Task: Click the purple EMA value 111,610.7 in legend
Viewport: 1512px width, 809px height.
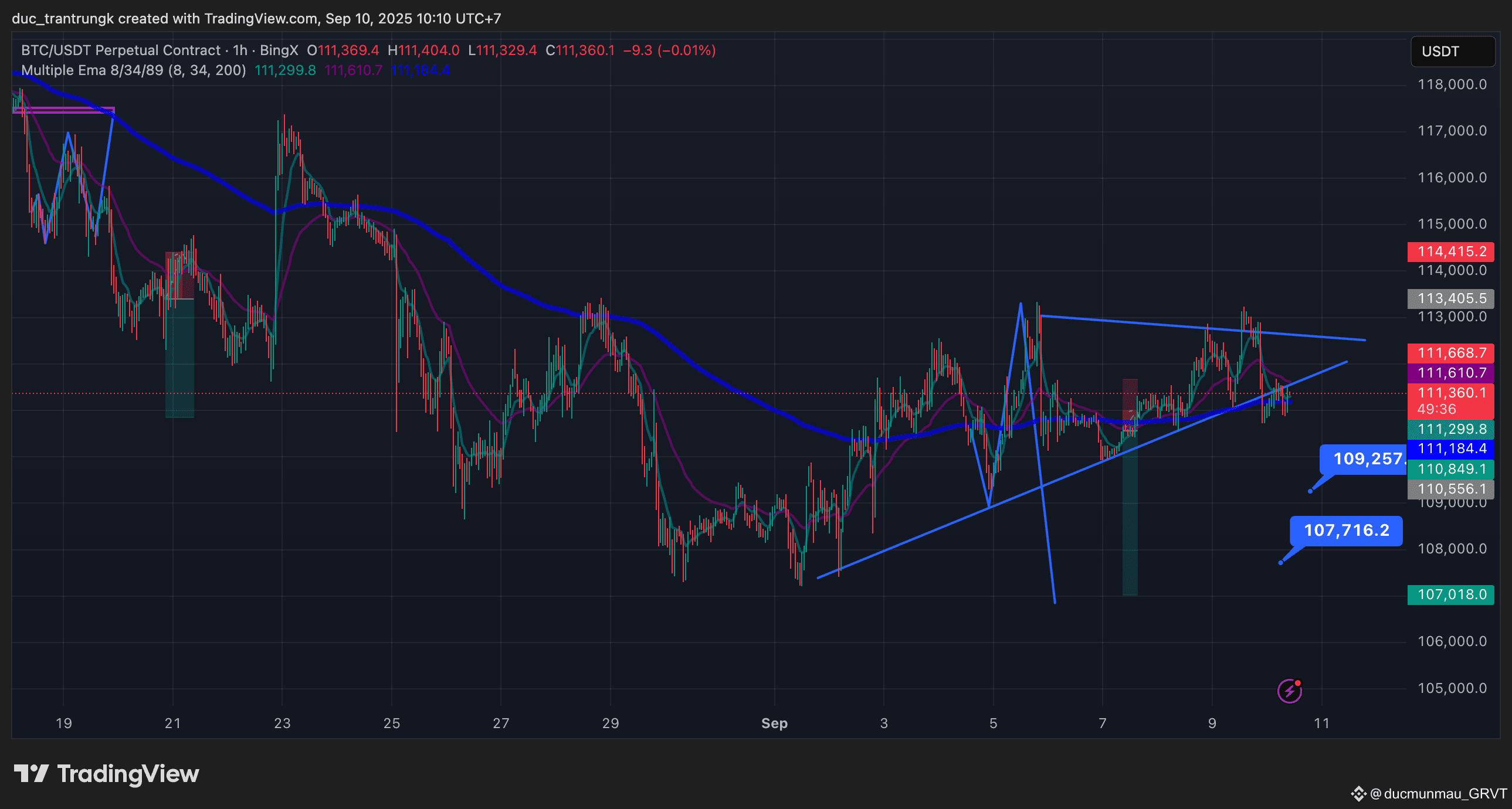Action: click(x=353, y=70)
